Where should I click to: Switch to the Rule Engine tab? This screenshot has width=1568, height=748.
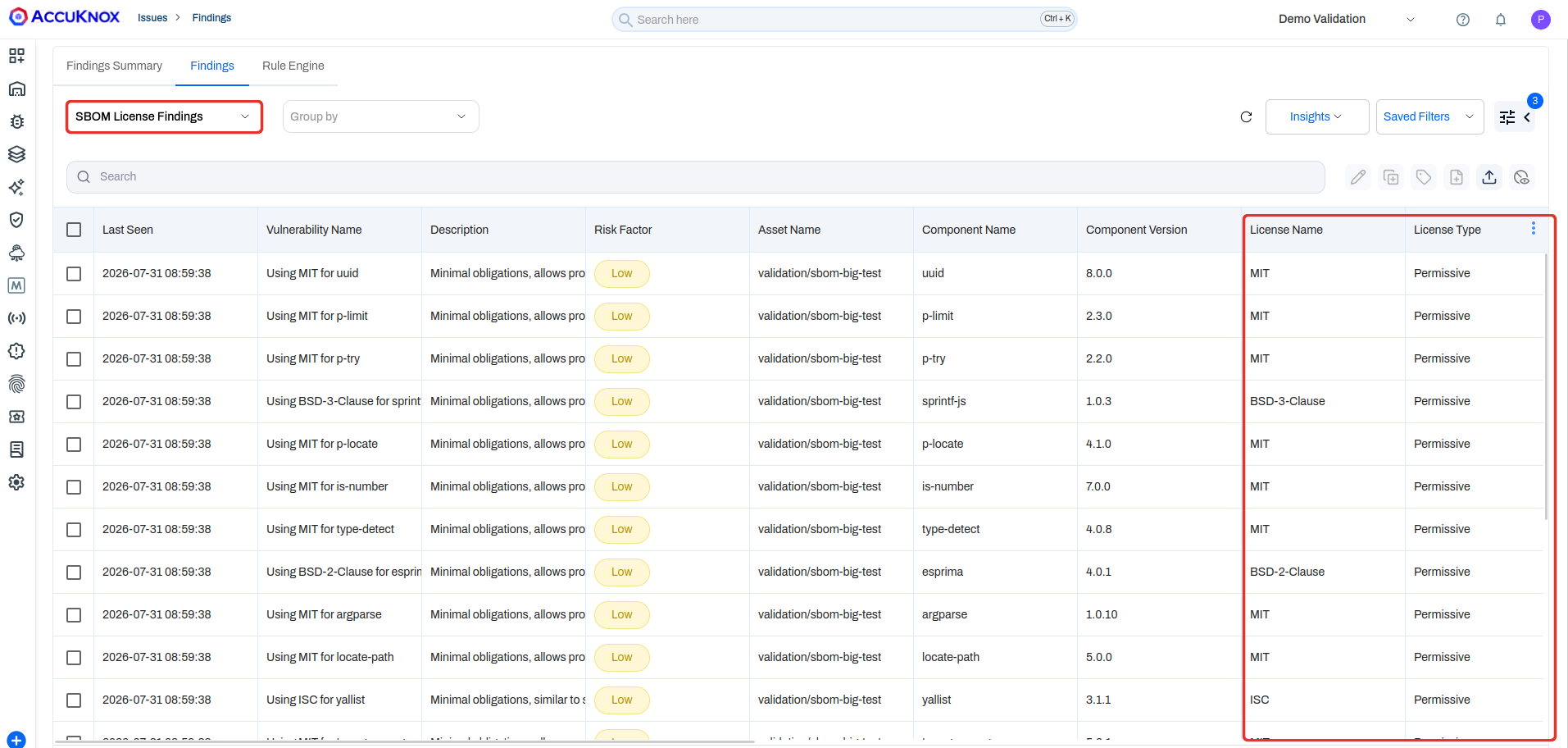(293, 66)
